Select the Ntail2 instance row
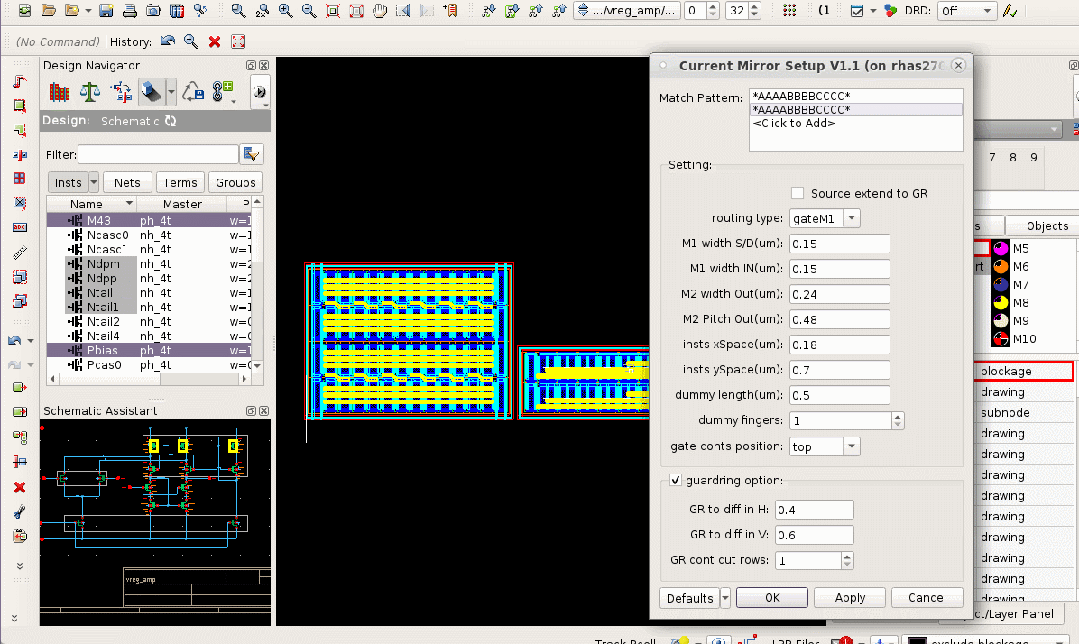The height and width of the screenshot is (644, 1079). coord(149,321)
